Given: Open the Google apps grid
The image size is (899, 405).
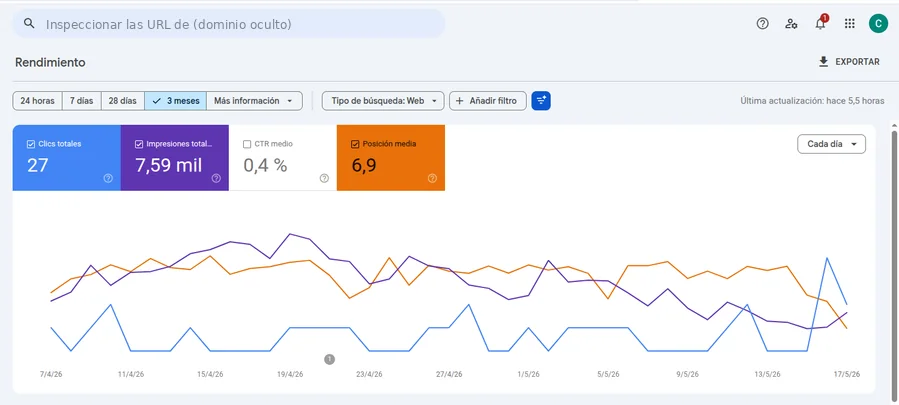Looking at the screenshot, I should click(x=850, y=24).
